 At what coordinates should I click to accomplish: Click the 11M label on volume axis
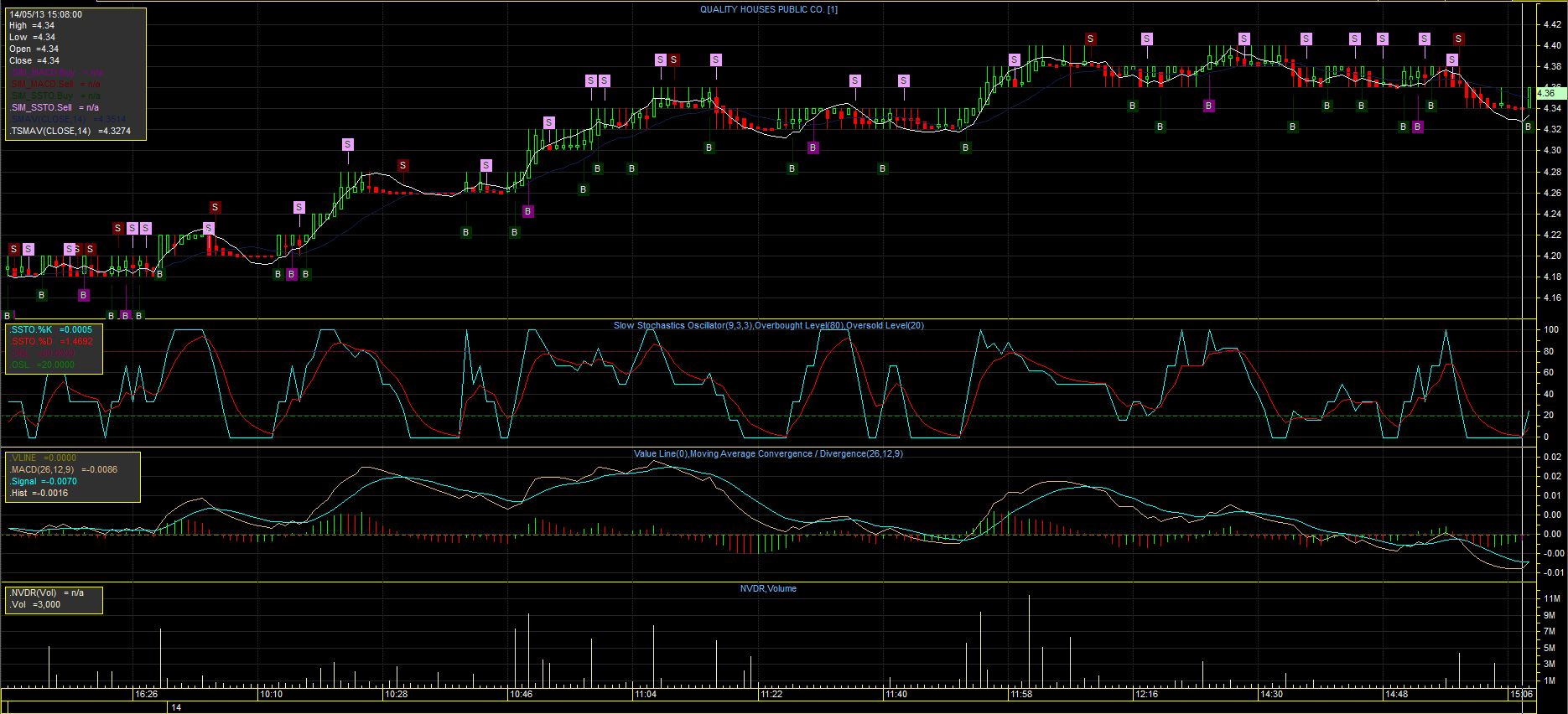(1550, 599)
